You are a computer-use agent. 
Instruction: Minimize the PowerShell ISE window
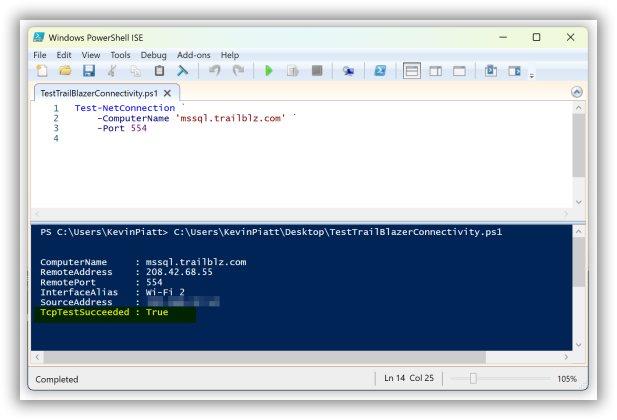point(503,37)
